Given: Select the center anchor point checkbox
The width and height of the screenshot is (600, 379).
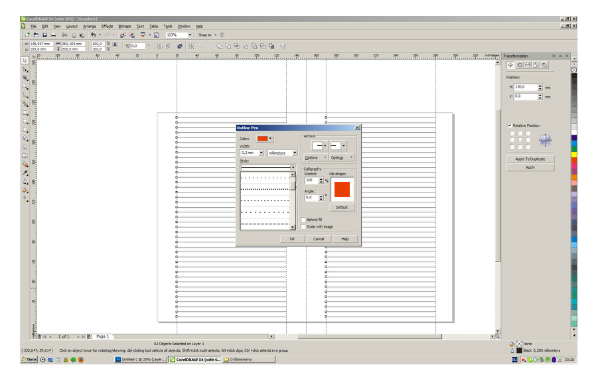Looking at the screenshot, I should click(x=520, y=140).
